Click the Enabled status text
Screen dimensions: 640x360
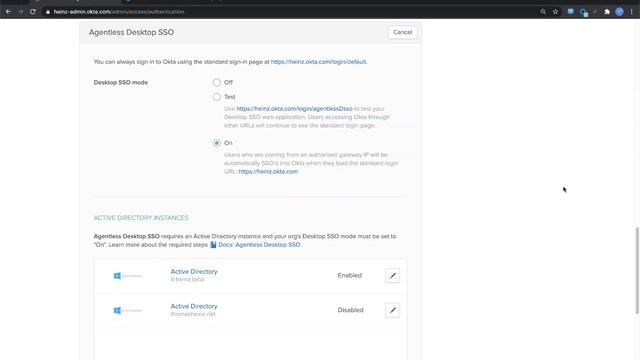(350, 276)
